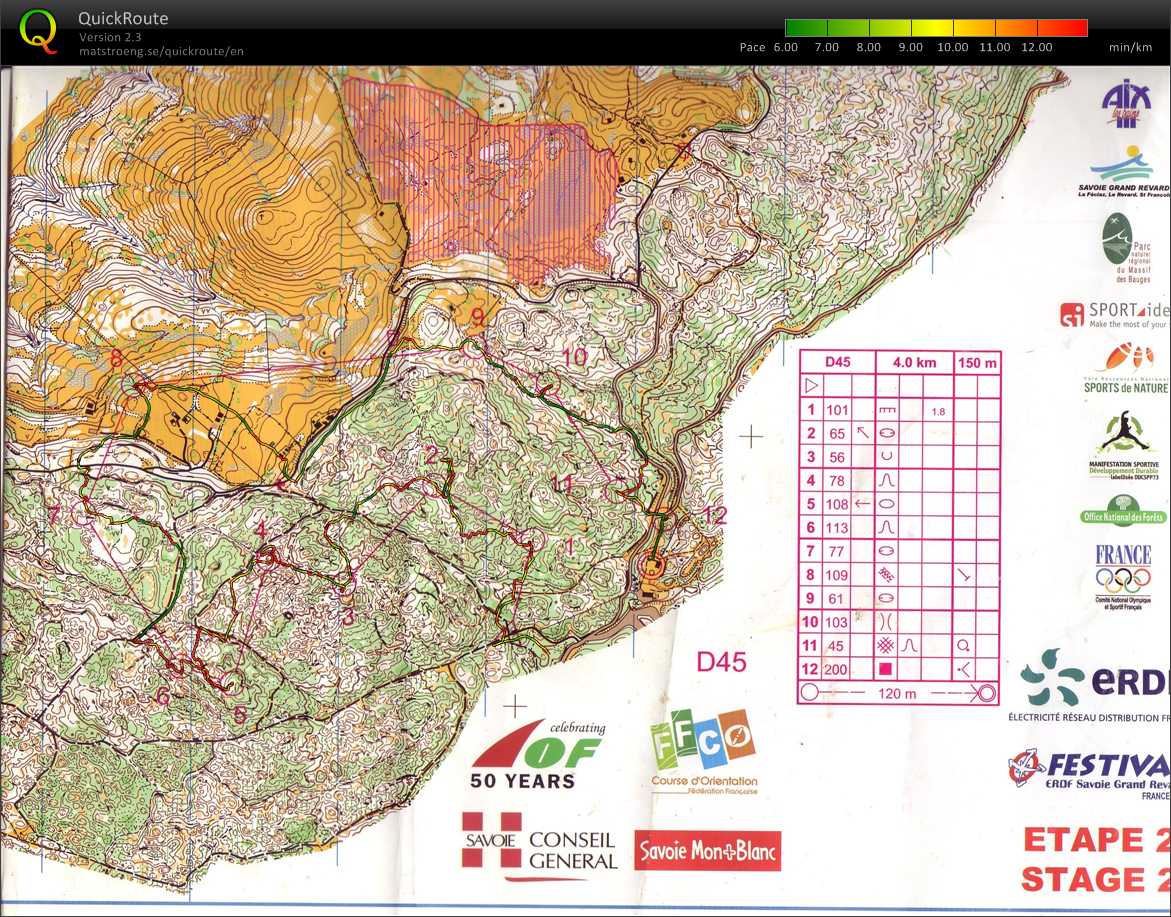
Task: Click the Office National des Forêts logo
Action: (1122, 512)
